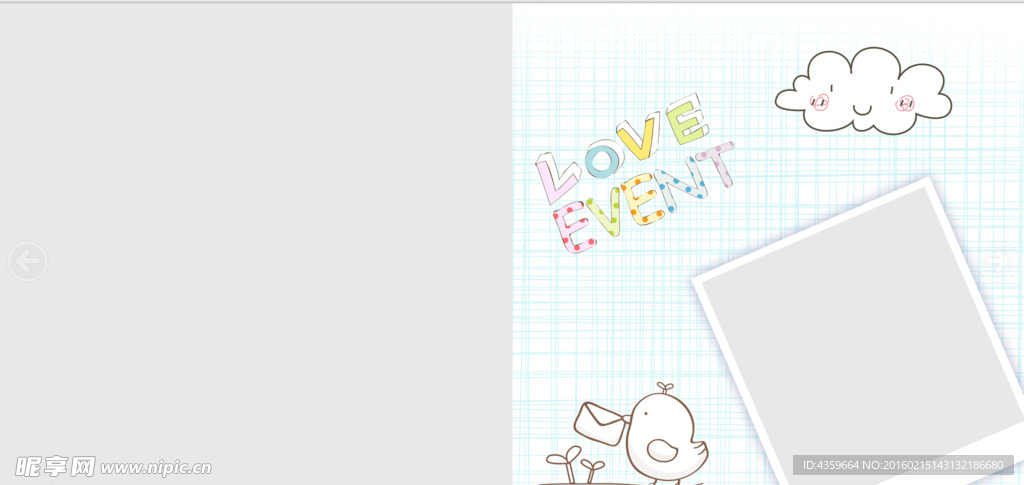
Task: Click the leaf sprout on chick's head
Action: tap(664, 386)
